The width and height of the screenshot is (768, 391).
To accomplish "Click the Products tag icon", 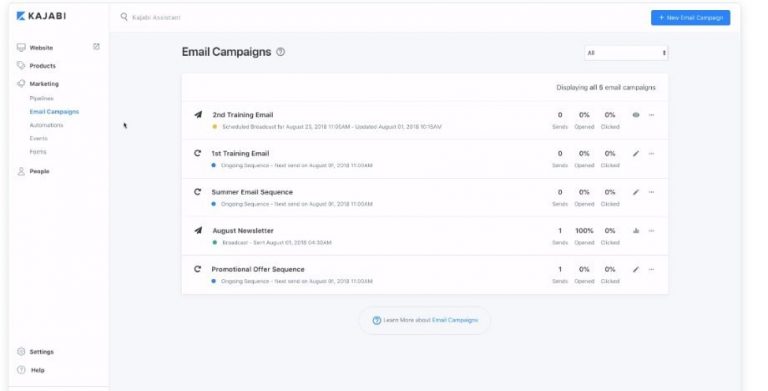I will click(x=21, y=65).
